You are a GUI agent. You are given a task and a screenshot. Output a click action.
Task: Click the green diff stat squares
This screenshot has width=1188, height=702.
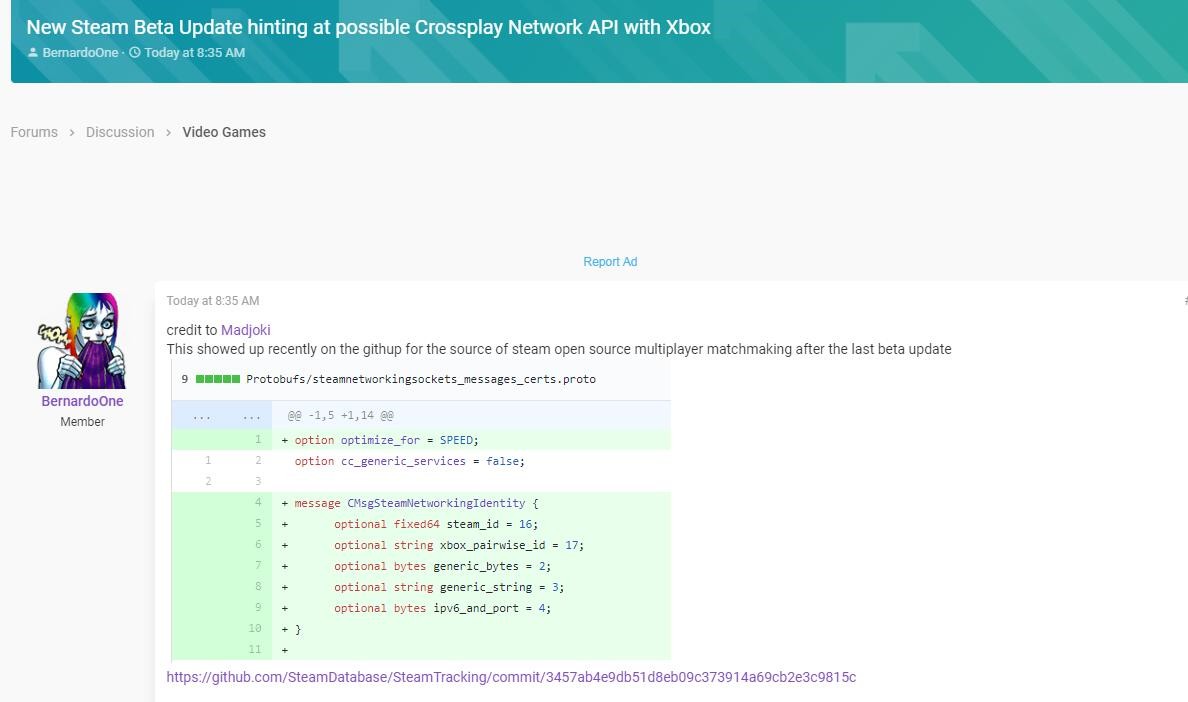(218, 379)
